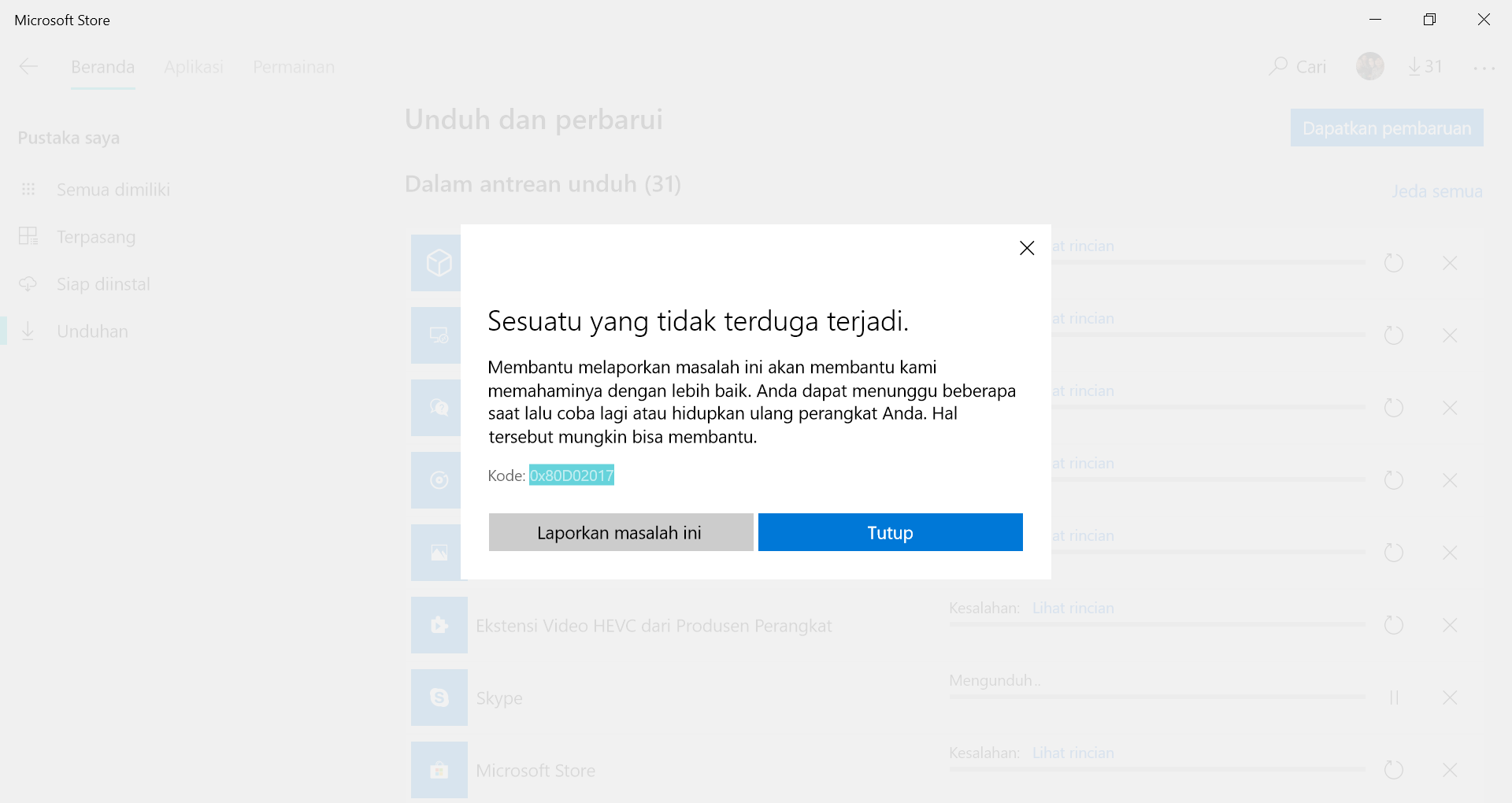The height and width of the screenshot is (803, 1512).
Task: Retry download in the photo app row
Action: point(1394,553)
